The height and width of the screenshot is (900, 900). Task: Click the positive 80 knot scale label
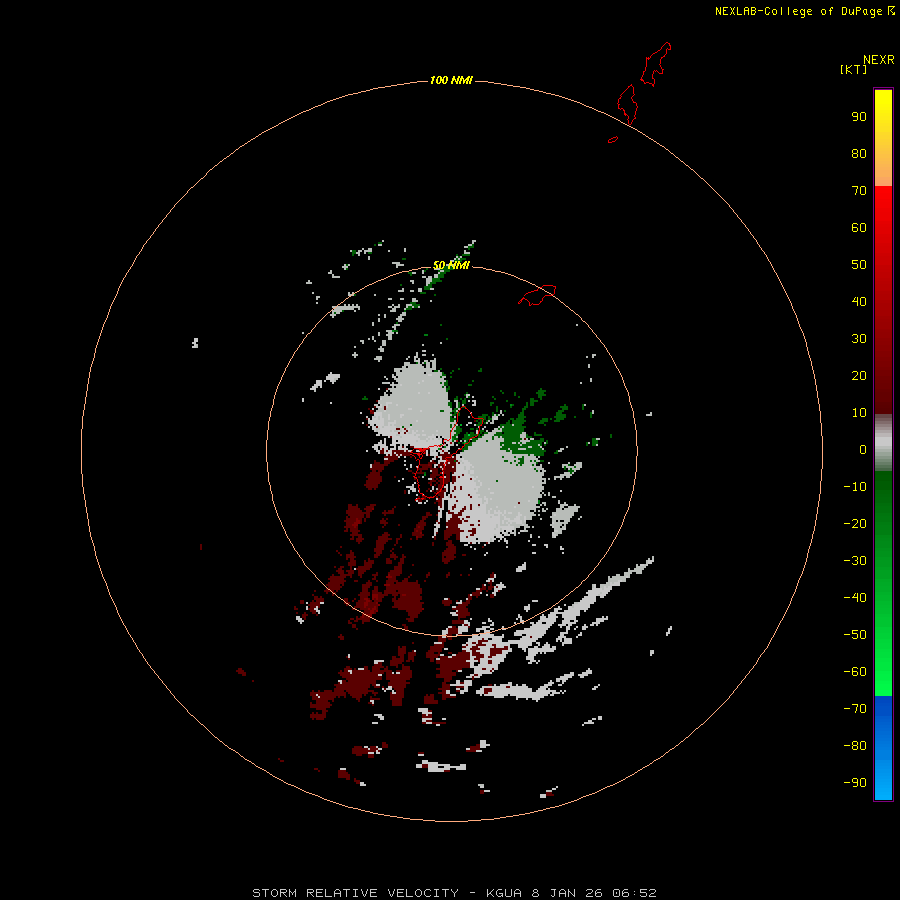(859, 153)
